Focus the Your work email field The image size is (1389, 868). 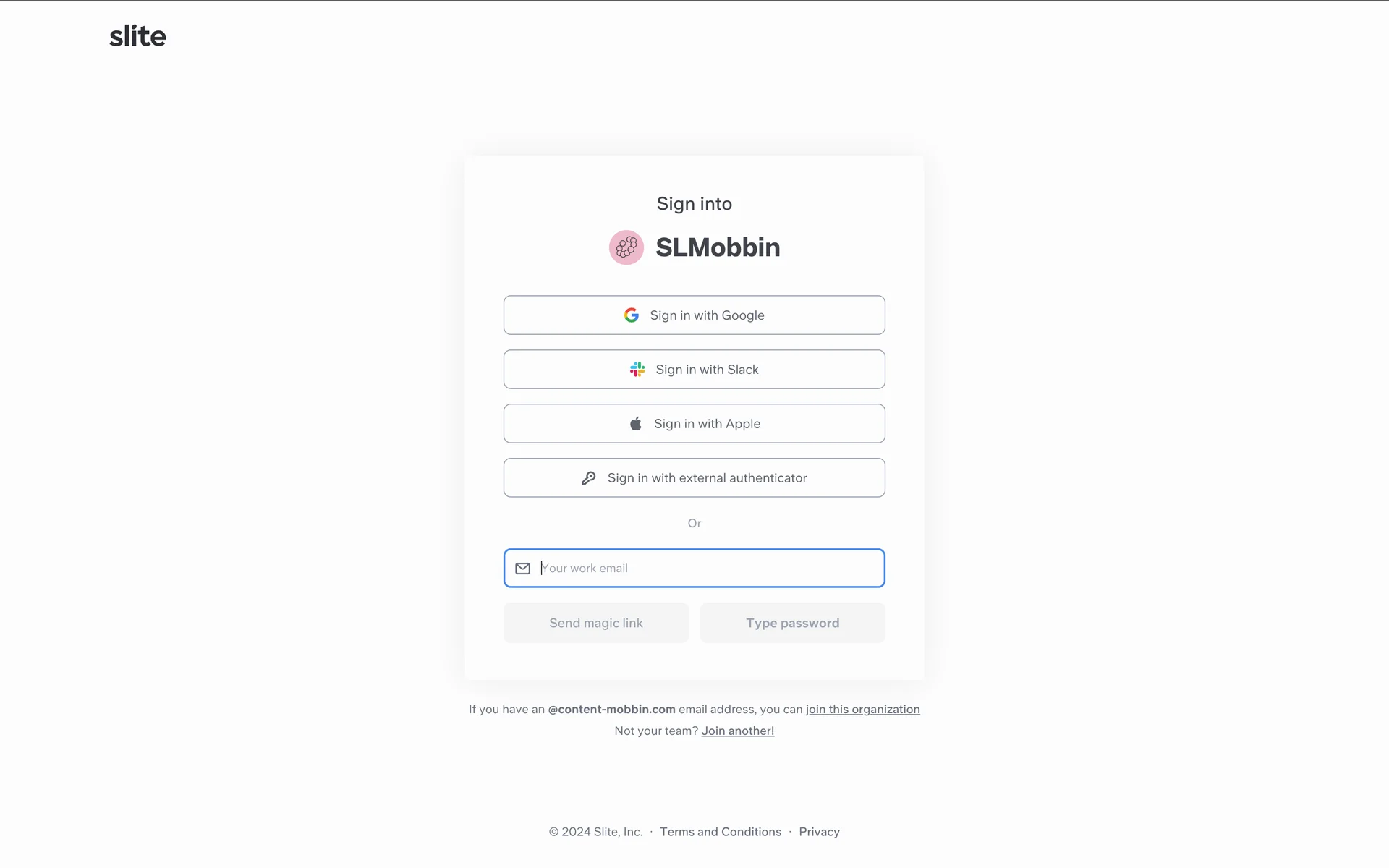(x=694, y=569)
